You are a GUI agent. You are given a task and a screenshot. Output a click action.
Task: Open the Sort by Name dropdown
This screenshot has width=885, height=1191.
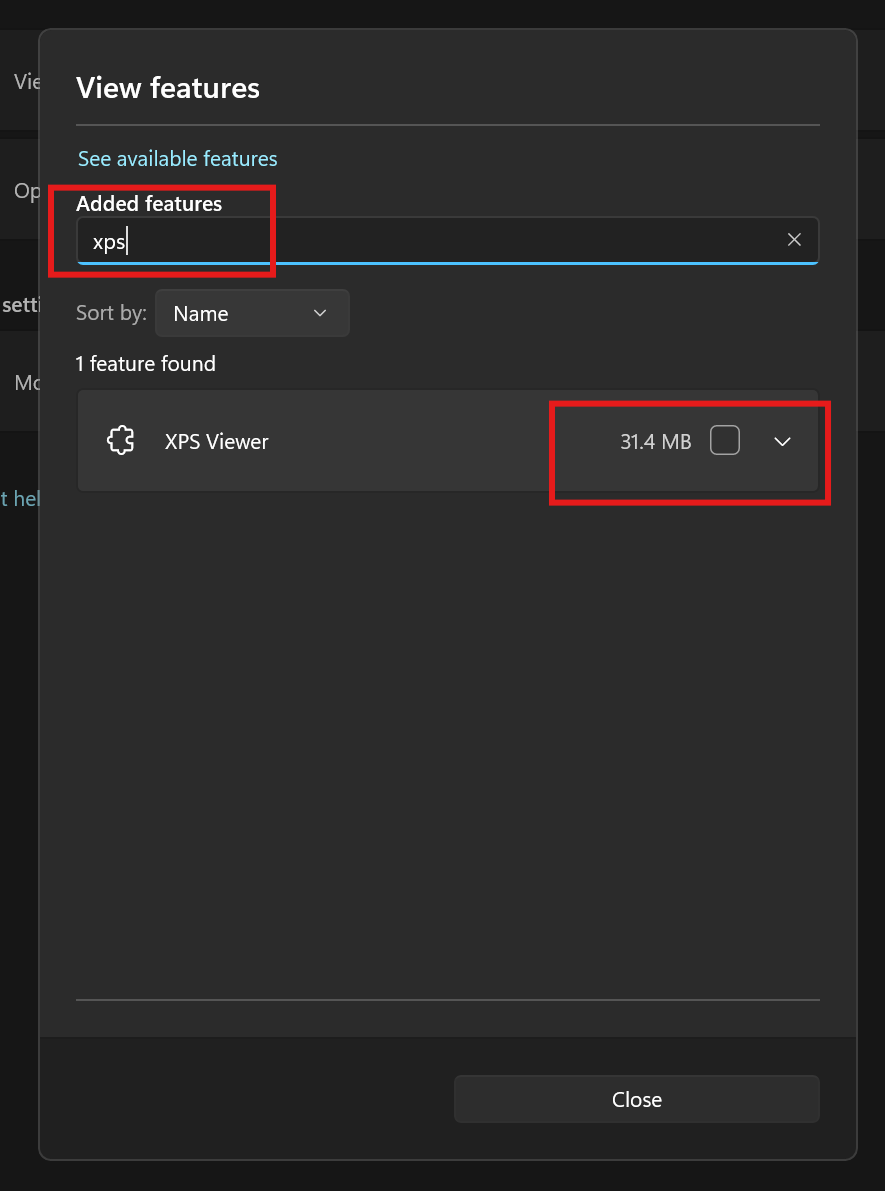pos(252,313)
